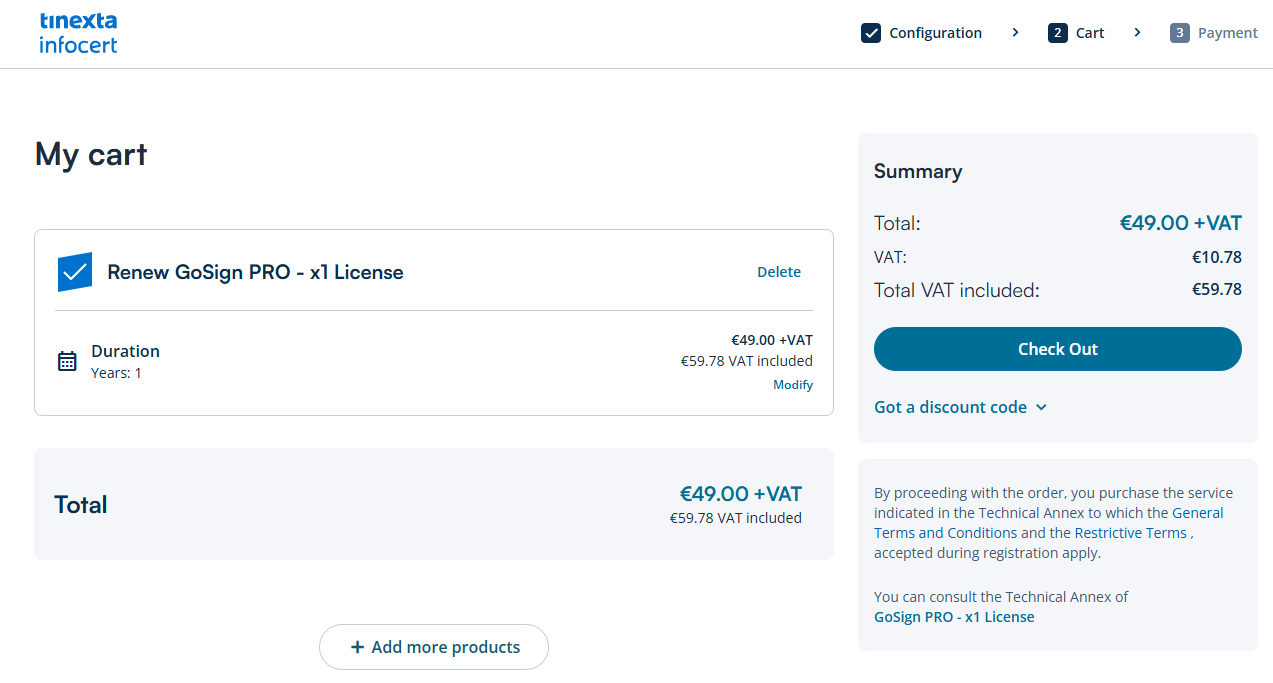Modify the license duration
This screenshot has width=1273, height=683.
pyautogui.click(x=793, y=385)
